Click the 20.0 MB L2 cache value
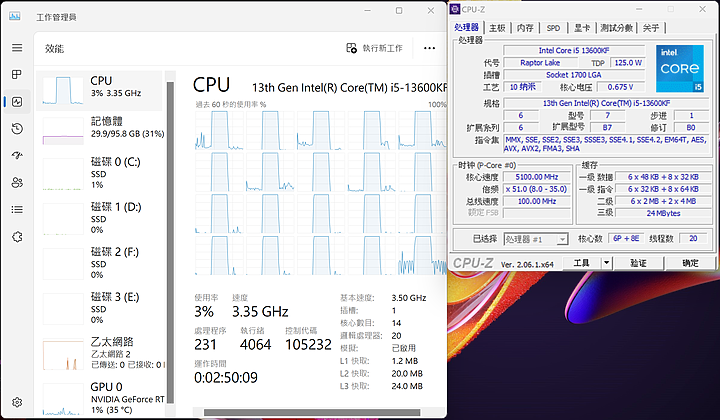This screenshot has height=420, width=720. tap(407, 374)
